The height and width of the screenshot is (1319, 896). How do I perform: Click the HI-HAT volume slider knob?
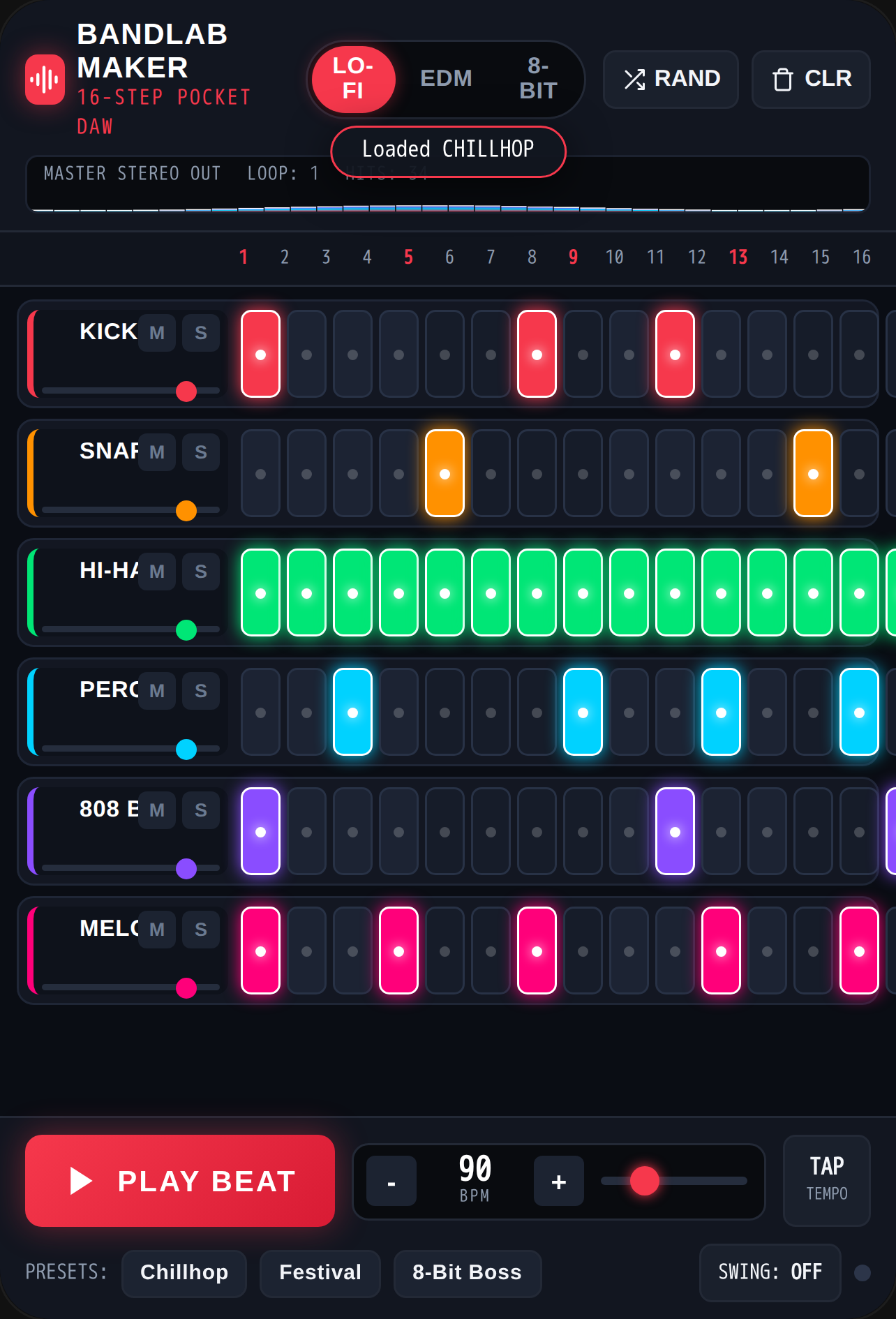(186, 630)
